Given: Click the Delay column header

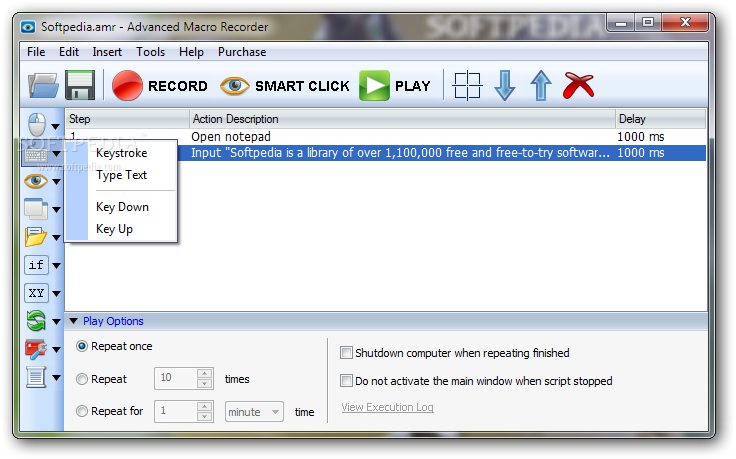Looking at the screenshot, I should click(660, 119).
